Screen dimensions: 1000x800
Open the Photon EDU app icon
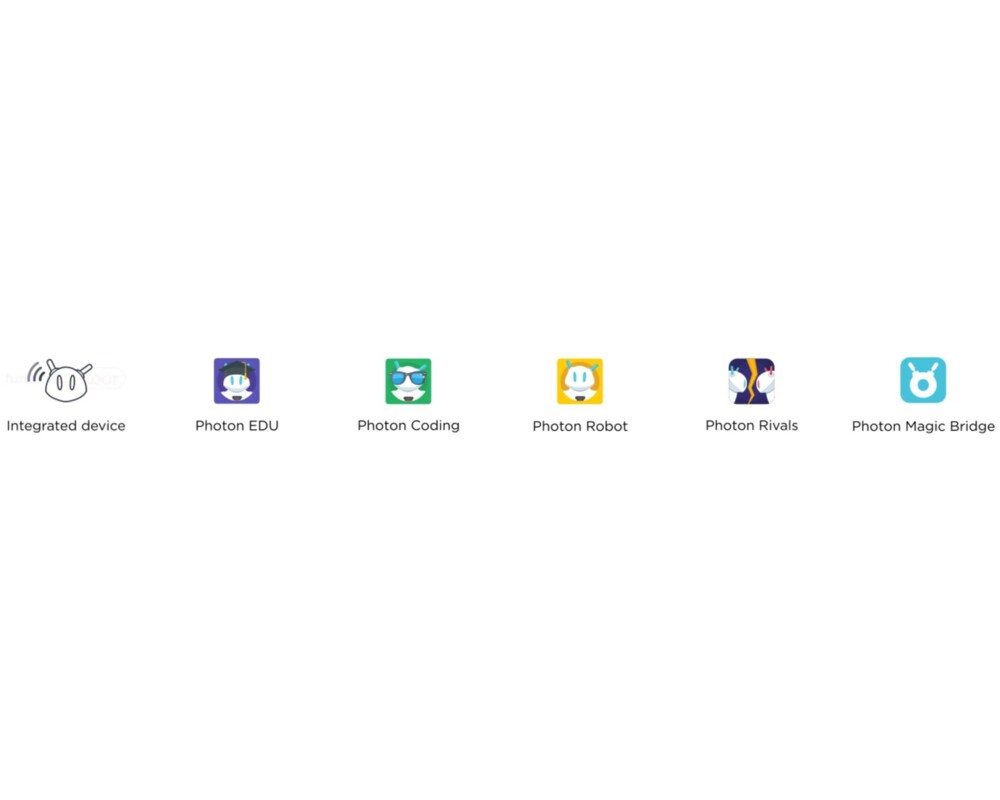[x=237, y=381]
